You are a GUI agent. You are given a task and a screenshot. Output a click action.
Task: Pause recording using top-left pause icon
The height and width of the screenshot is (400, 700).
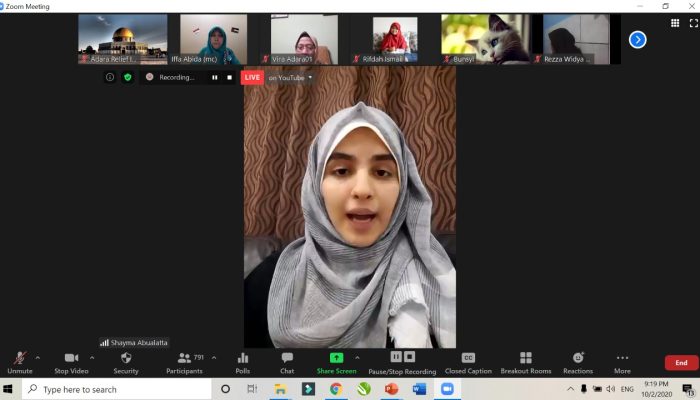(215, 77)
